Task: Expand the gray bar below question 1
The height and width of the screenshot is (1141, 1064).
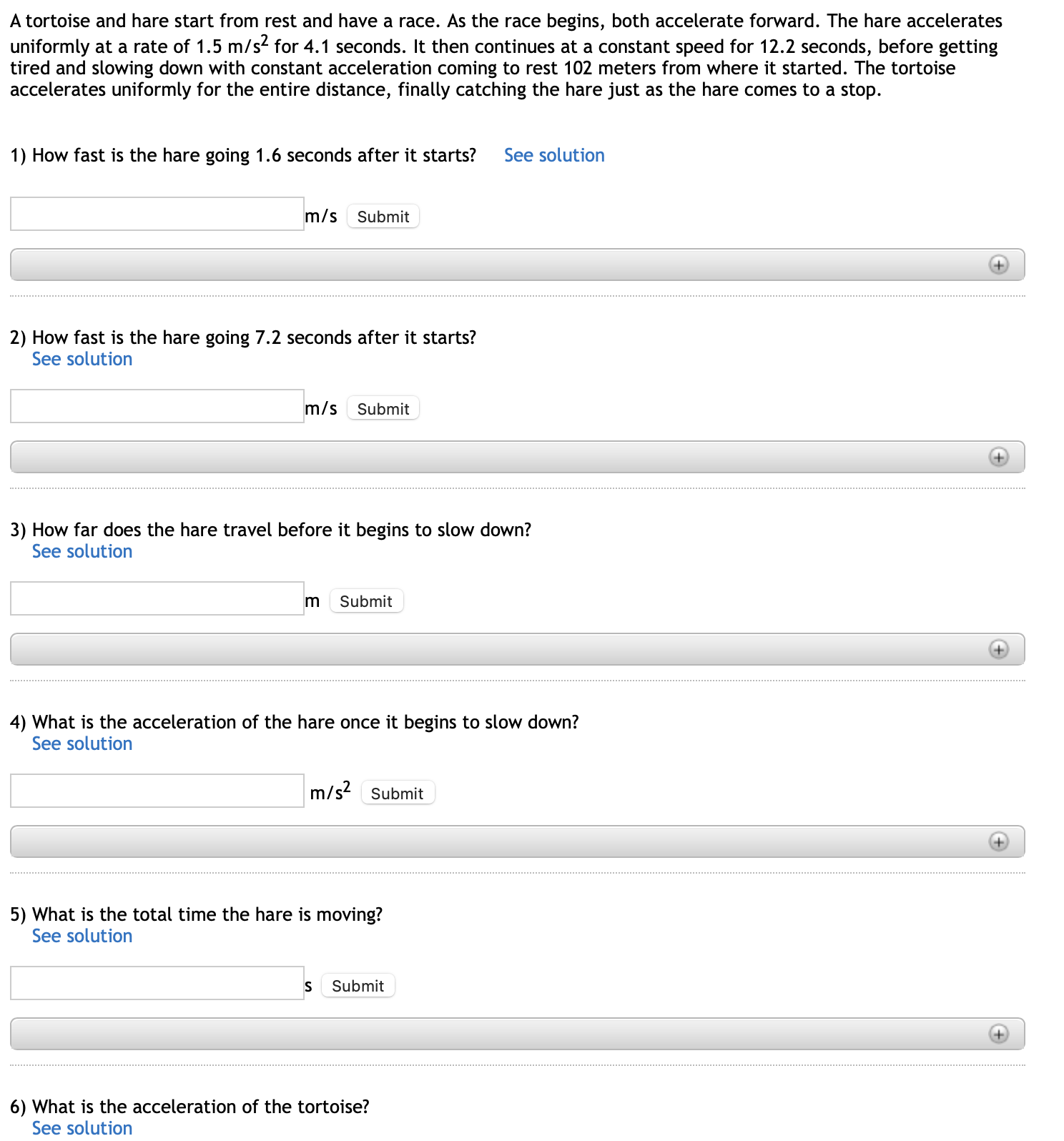Action: tap(501, 265)
